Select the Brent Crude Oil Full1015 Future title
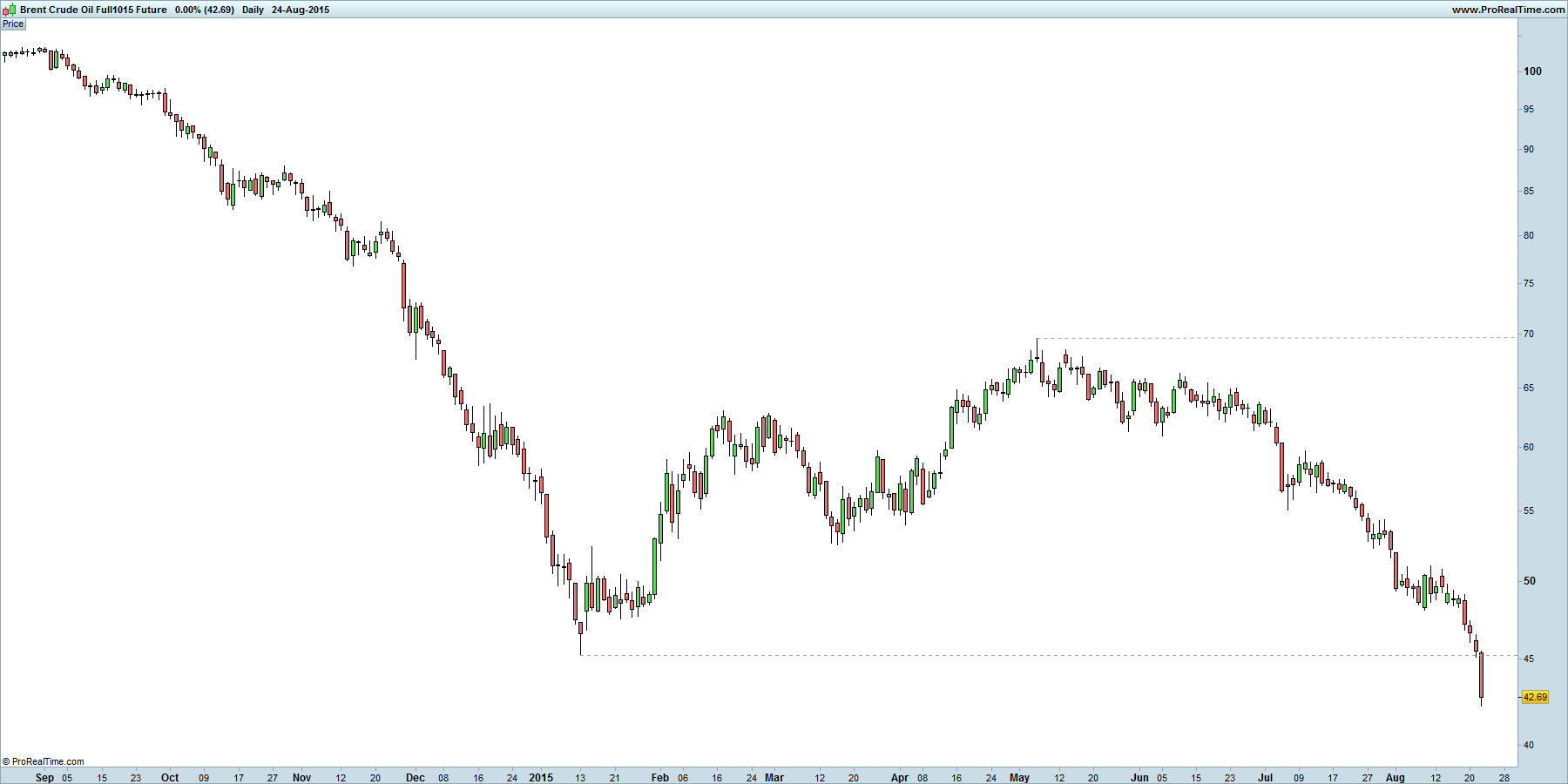Image resolution: width=1568 pixels, height=784 pixels. pos(93,10)
